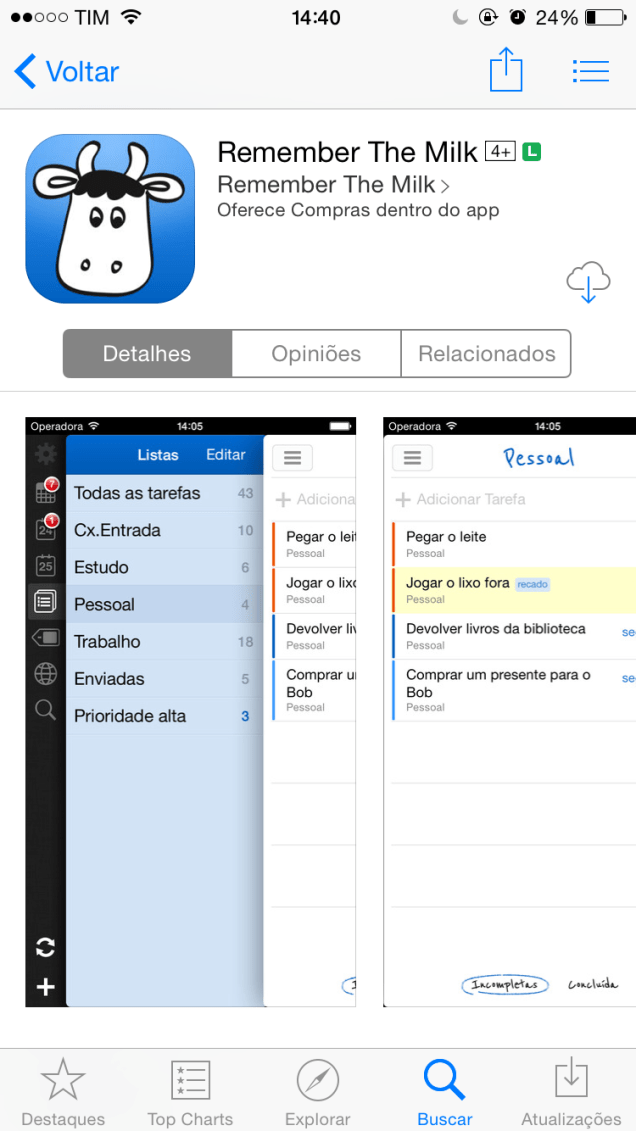Open the Atualizações tab
This screenshot has height=1131, width=636.
[571, 1090]
